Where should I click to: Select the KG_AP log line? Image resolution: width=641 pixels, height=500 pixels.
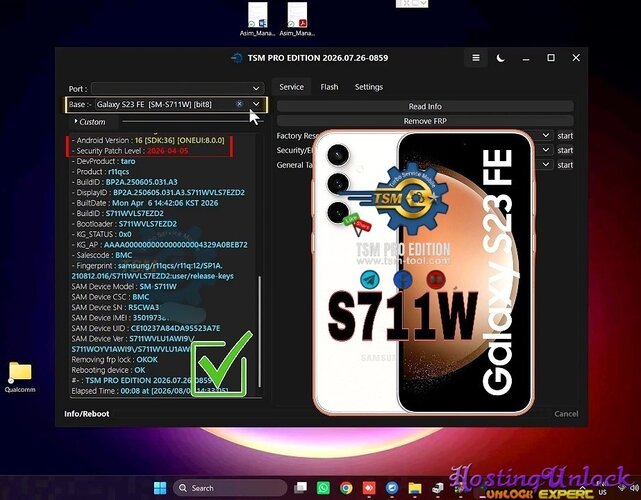tap(159, 245)
